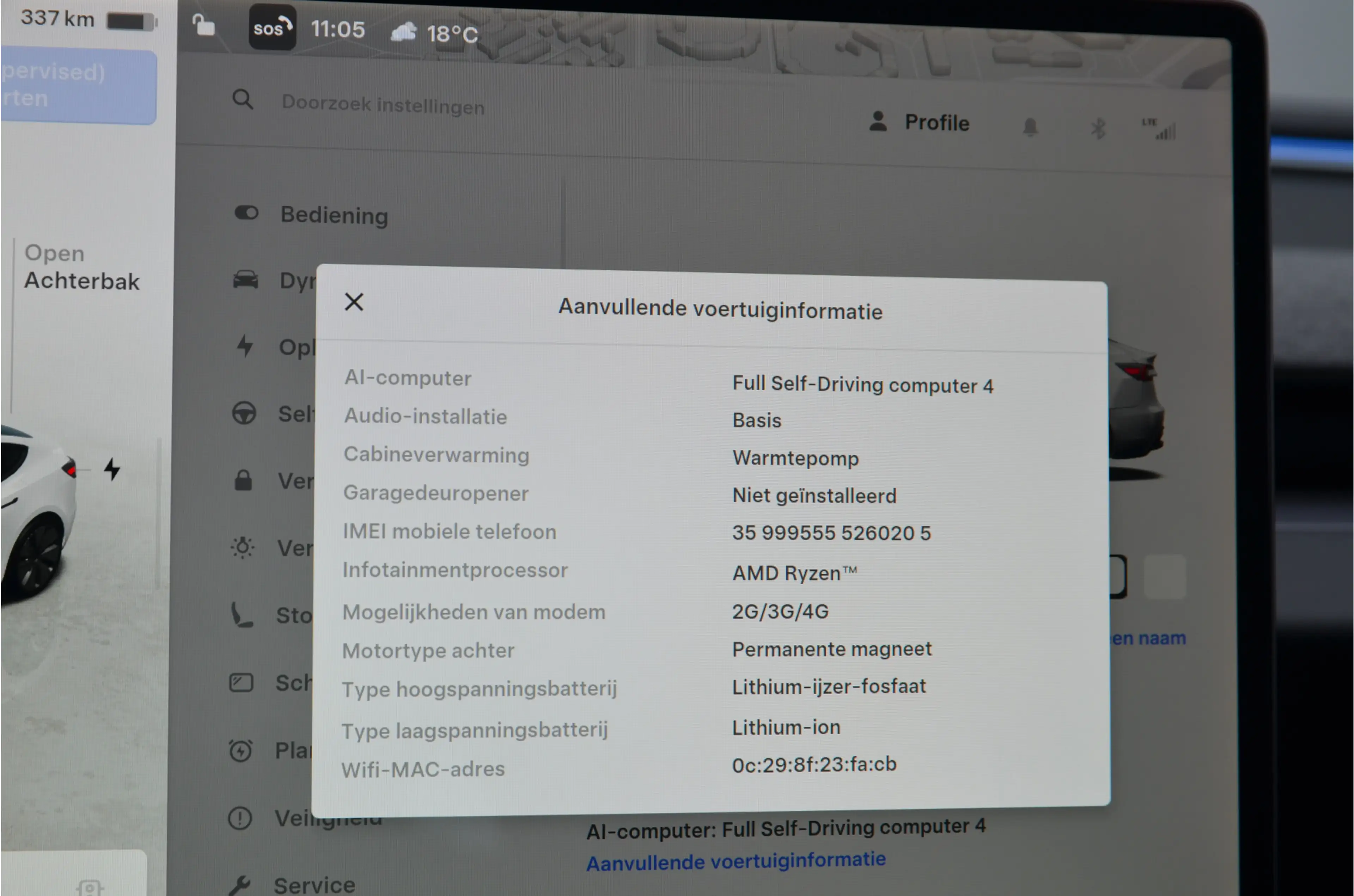Viewport: 1354px width, 896px height.
Task: Open the Aanvullende voertuiginformatie link
Action: click(x=736, y=861)
